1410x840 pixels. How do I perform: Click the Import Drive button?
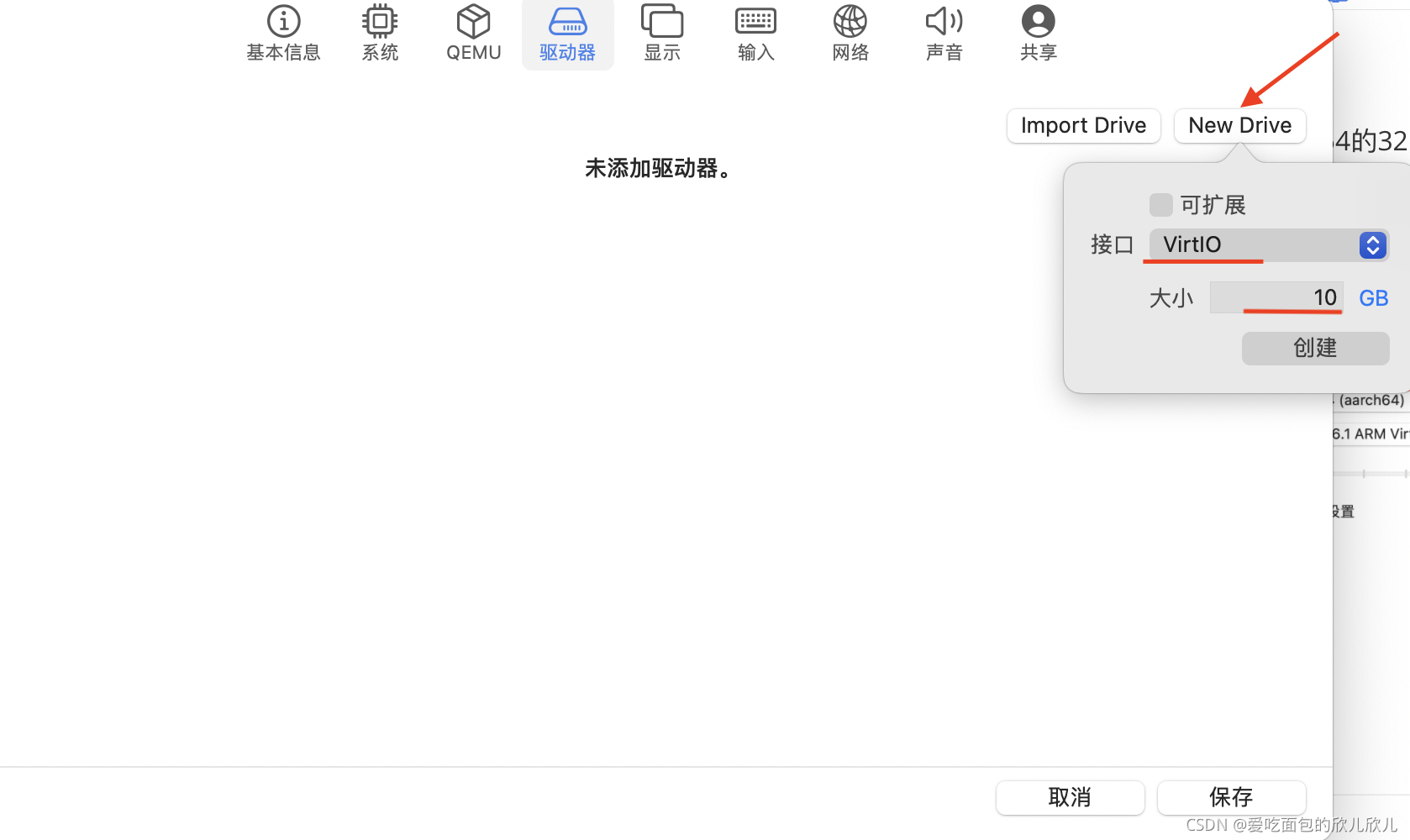click(1083, 125)
